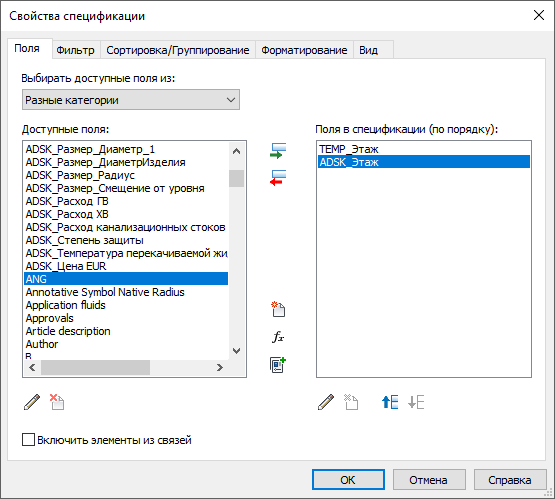Screen dimensions: 555x499
Task: Remove parameter with red arrow icon
Action: click(278, 178)
